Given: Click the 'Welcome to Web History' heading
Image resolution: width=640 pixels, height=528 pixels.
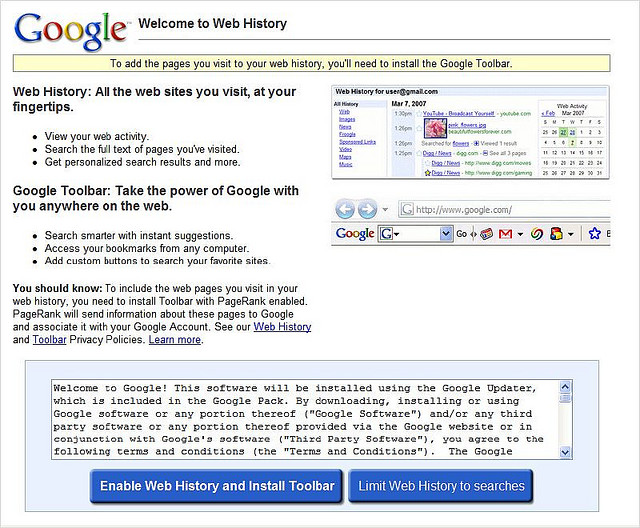Looking at the screenshot, I should click(x=212, y=23).
